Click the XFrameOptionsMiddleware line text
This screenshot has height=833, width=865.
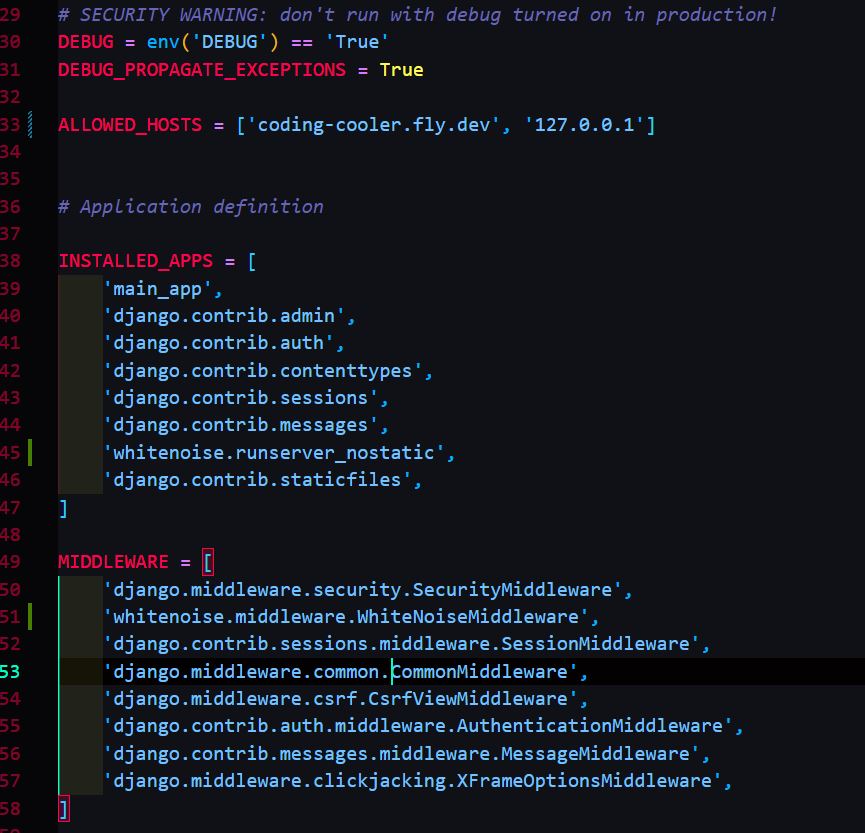point(416,781)
